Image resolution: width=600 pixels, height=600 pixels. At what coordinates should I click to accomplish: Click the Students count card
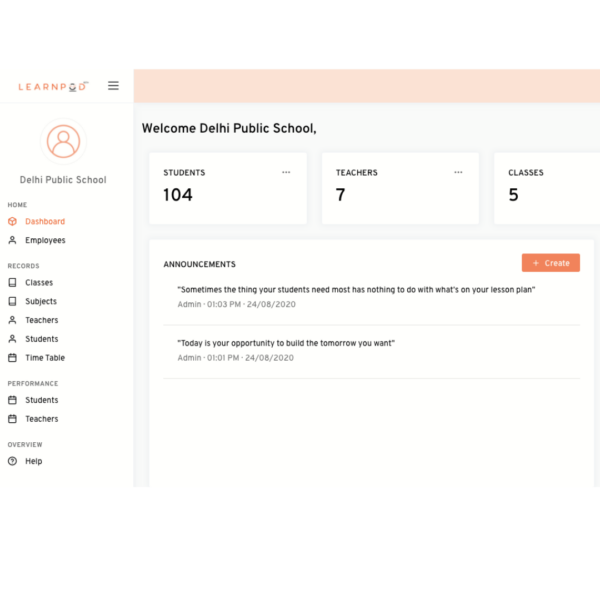[228, 188]
